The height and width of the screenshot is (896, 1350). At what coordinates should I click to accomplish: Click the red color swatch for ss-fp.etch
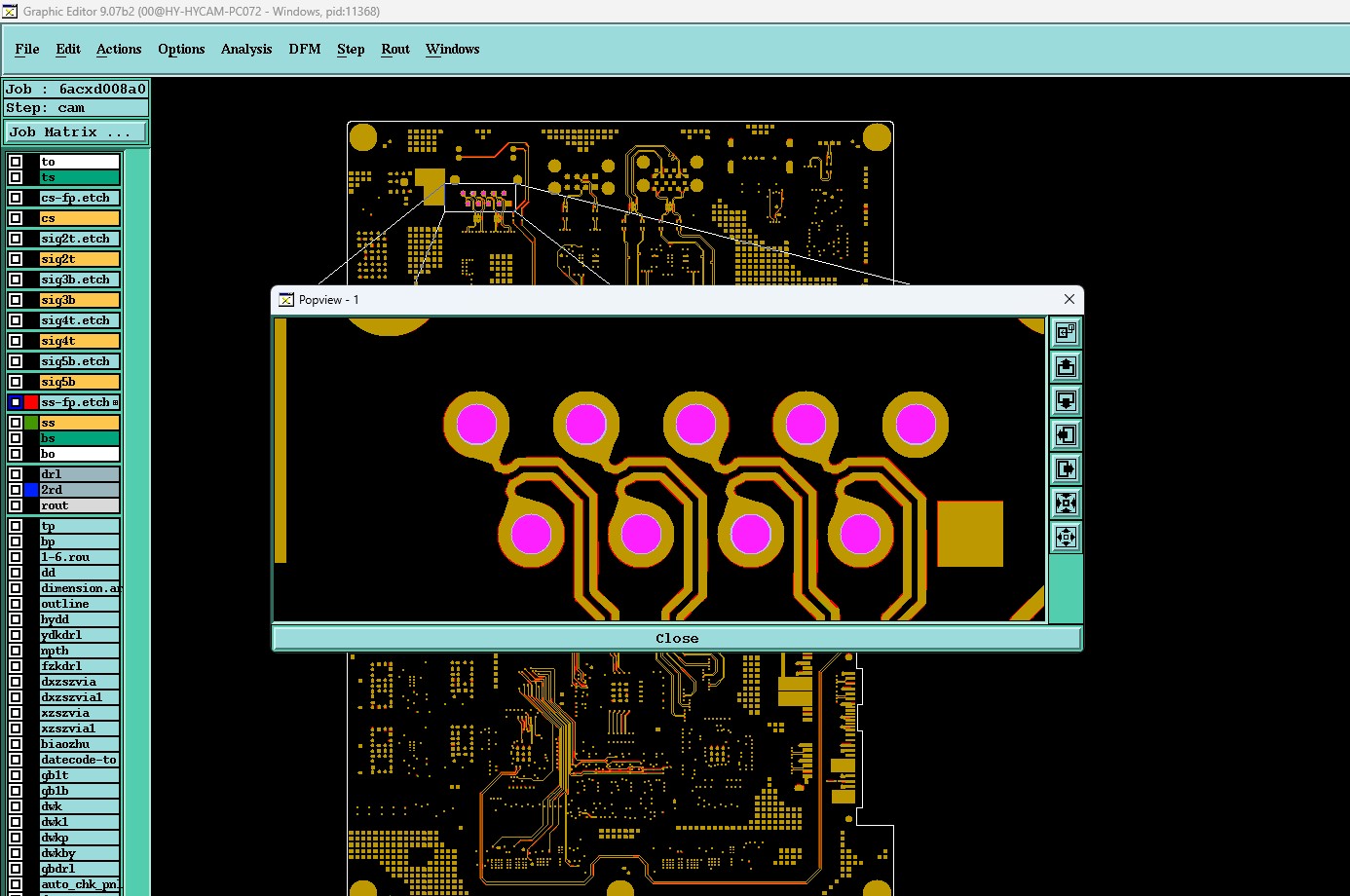tap(31, 402)
